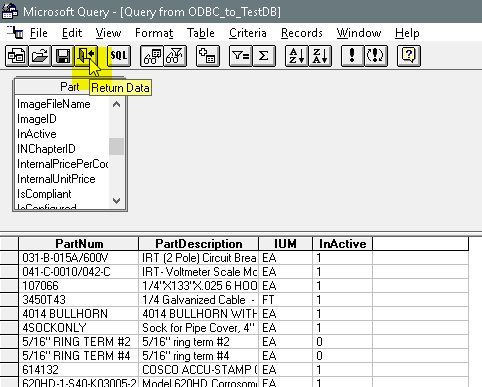Toggle Show/Hide Tables icon
482x387 pixels.
152,56
